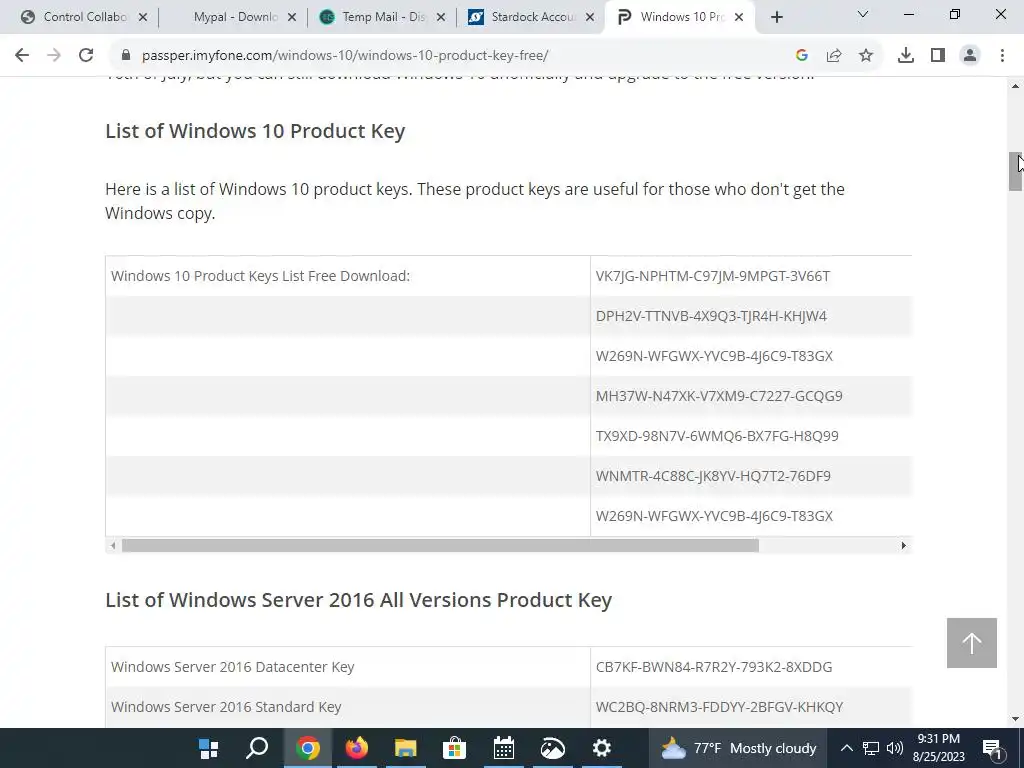
Task: Click the table scroll left arrow
Action: pyautogui.click(x=113, y=545)
